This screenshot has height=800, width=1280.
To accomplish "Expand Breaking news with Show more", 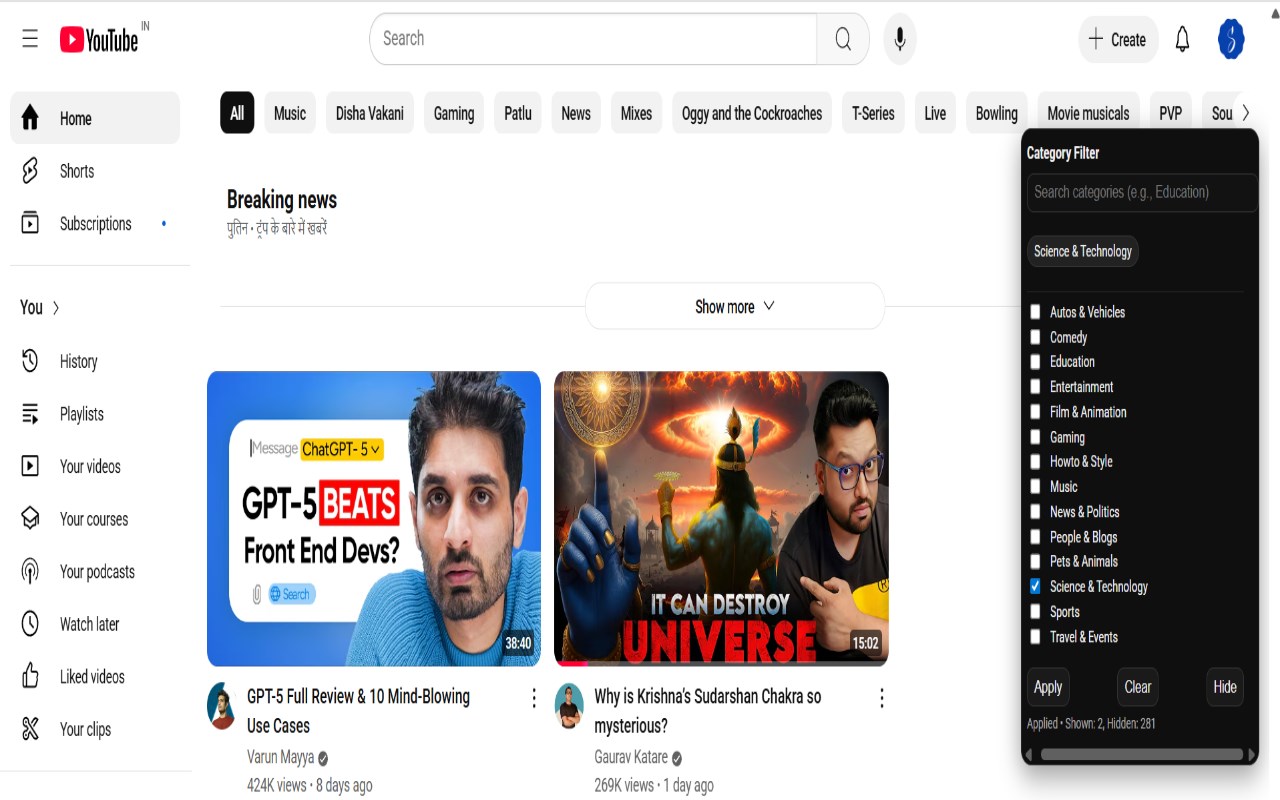I will (x=735, y=306).
